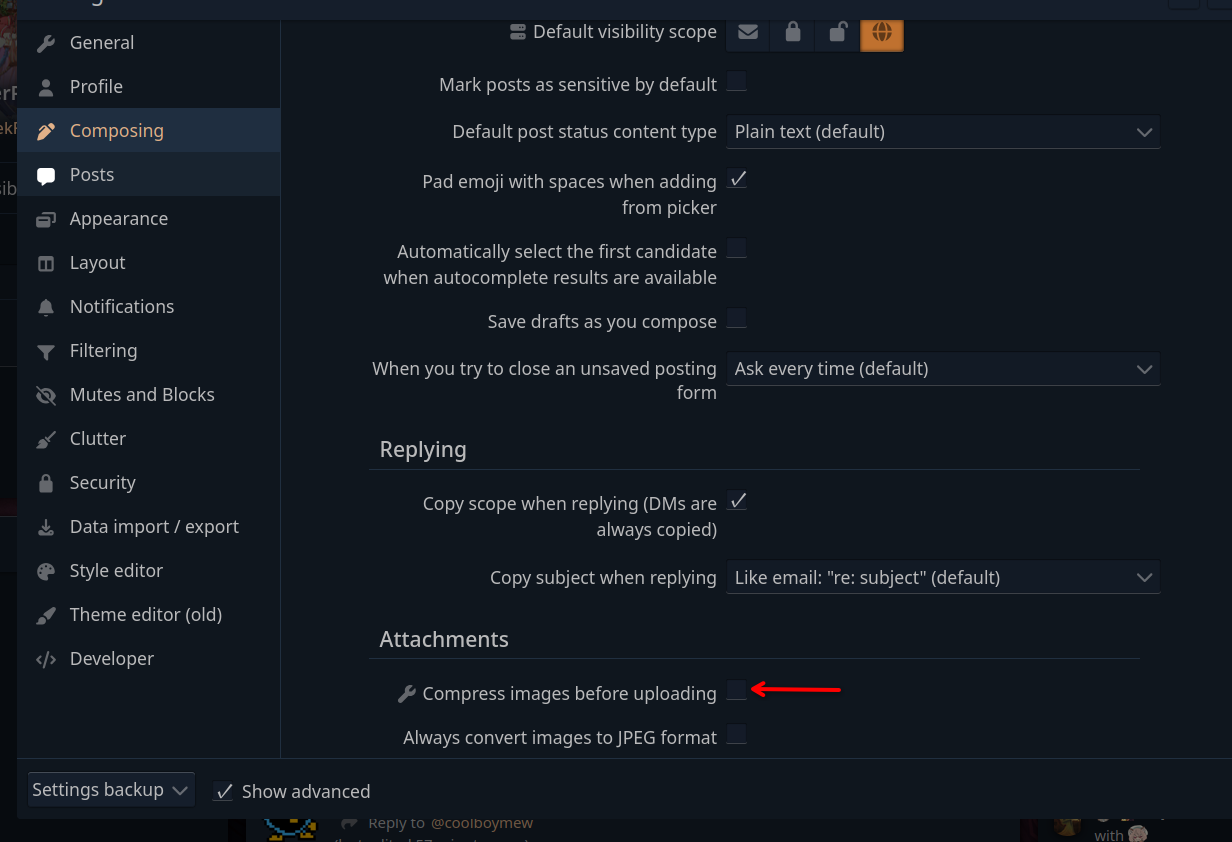Uncheck the Show advanced checkbox
Screen dimensions: 1232x842
tap(224, 791)
